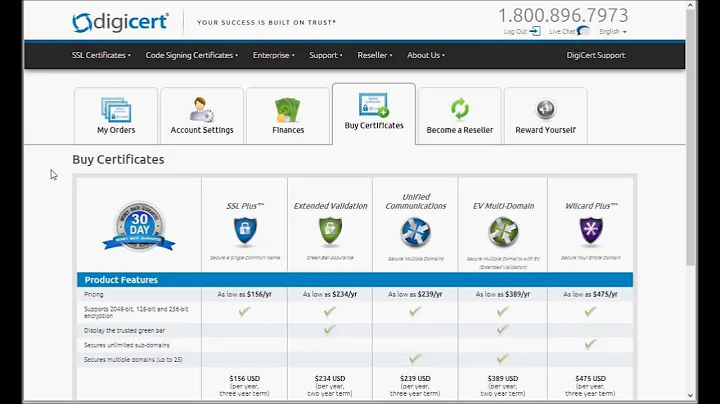Click the Live Chat link text
Screen dimensions: 720x404
[562, 32]
